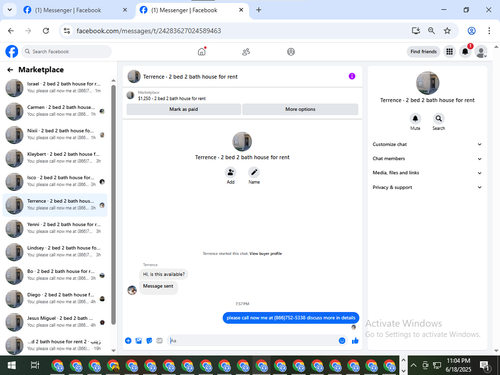Expand Chat members section
The height and width of the screenshot is (375, 500).
[427, 159]
